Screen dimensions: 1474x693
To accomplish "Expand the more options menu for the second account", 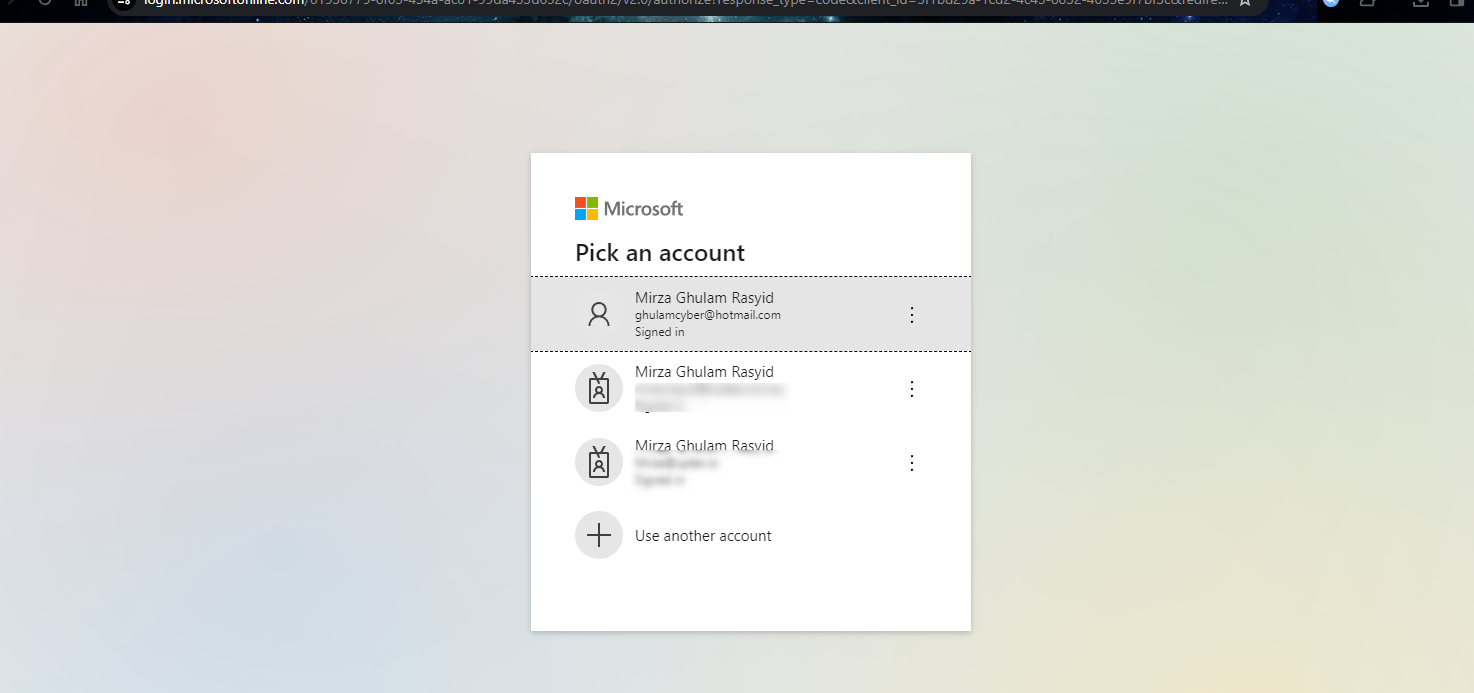I will [x=911, y=389].
